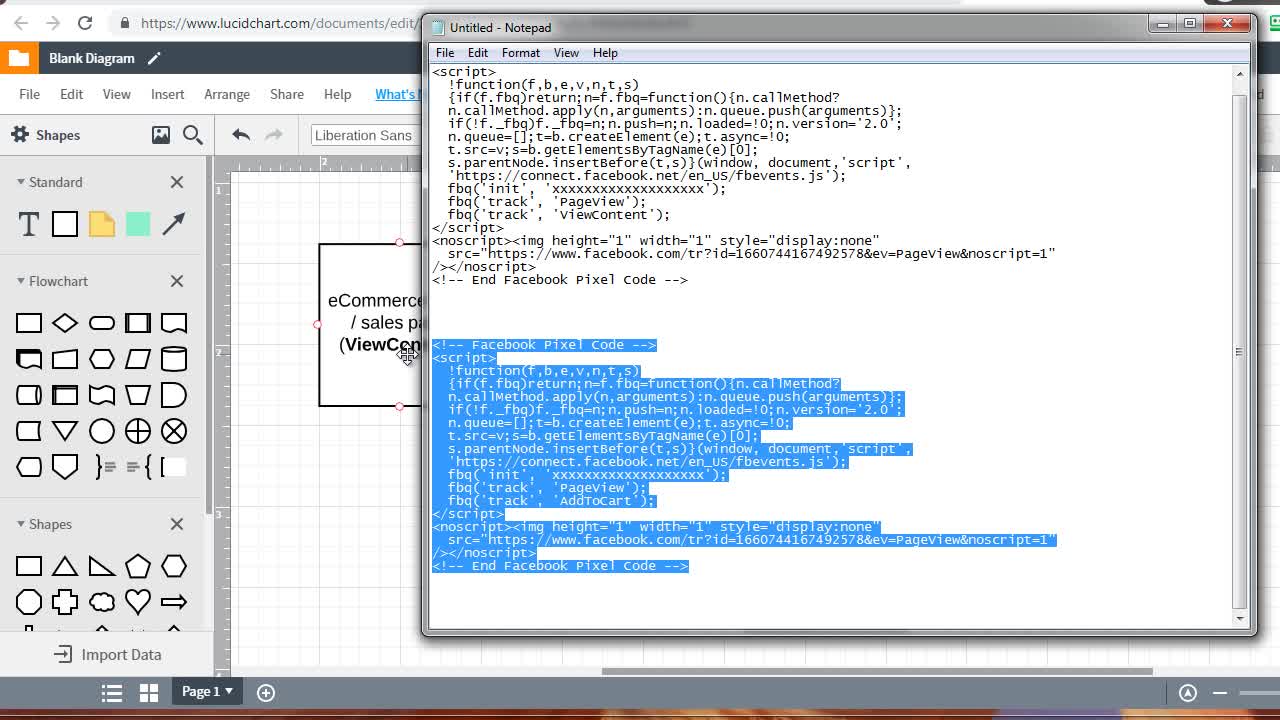1280x720 pixels.
Task: Select the pentagon shape in Shapes
Action: (x=138, y=566)
